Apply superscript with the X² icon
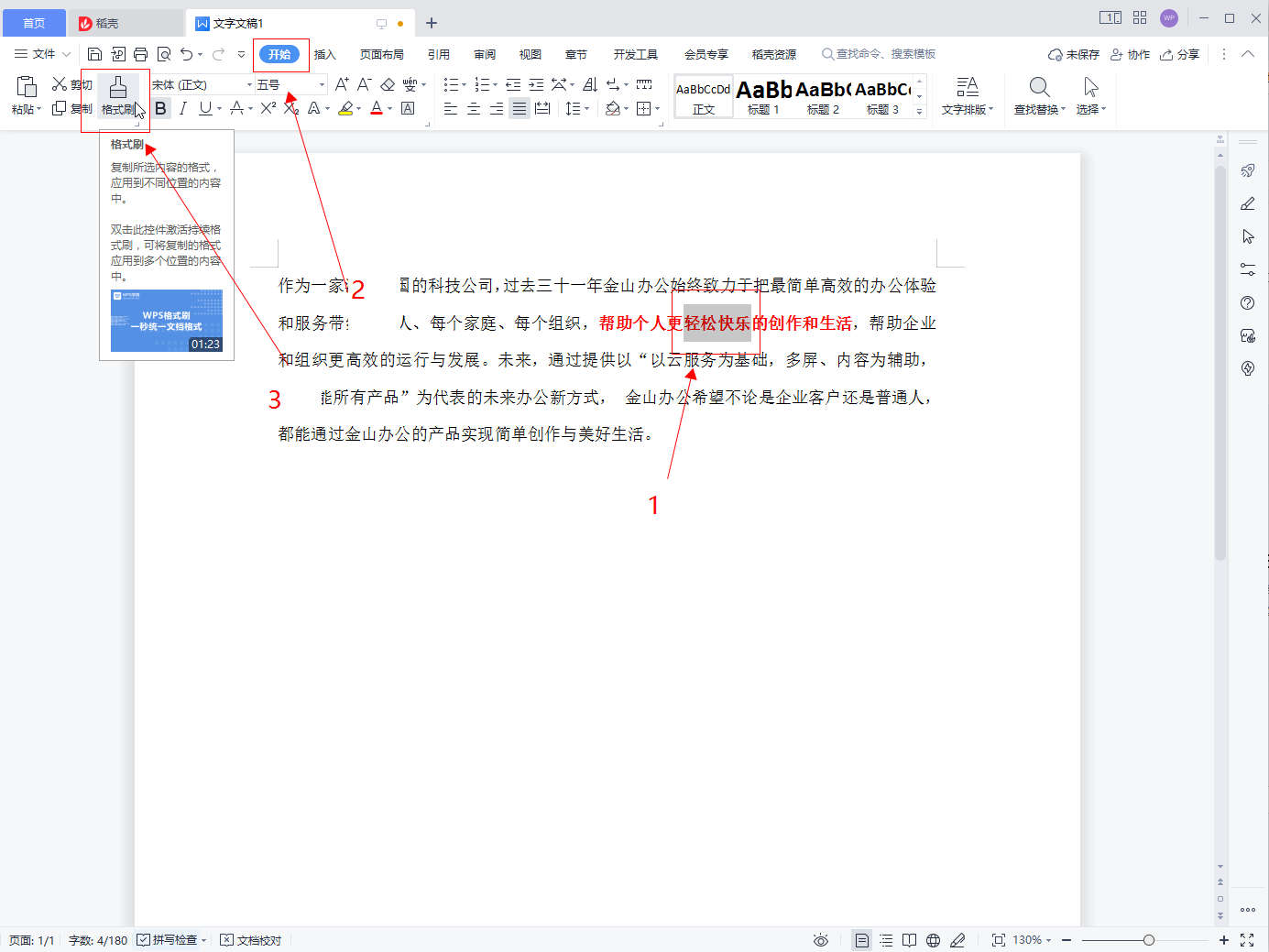Image resolution: width=1269 pixels, height=952 pixels. click(268, 108)
